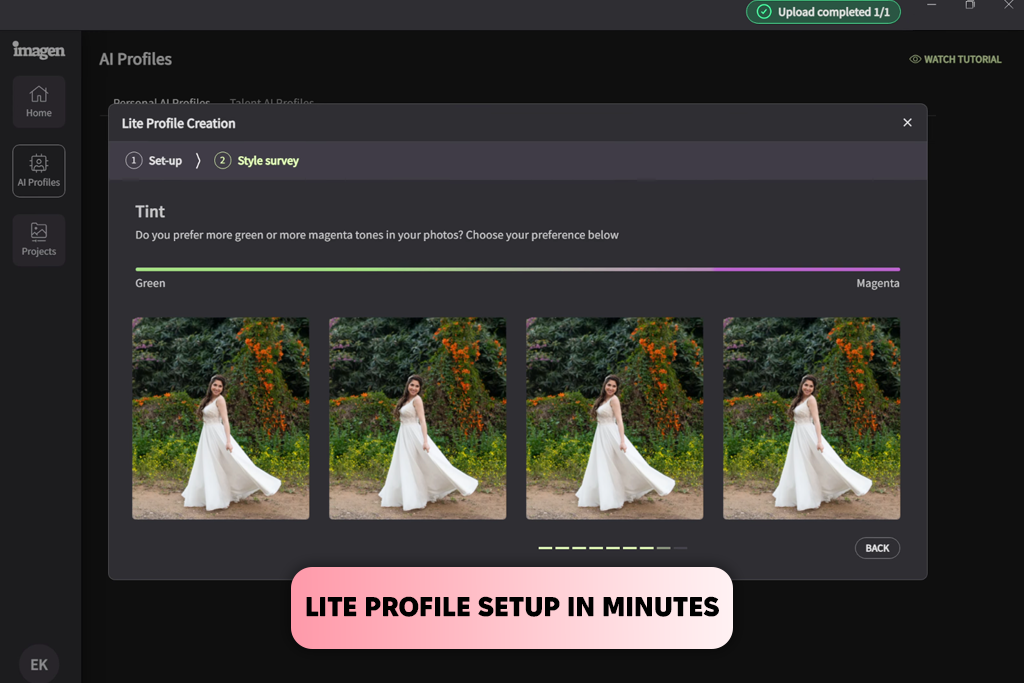Select the Style survey step 2
The width and height of the screenshot is (1024, 683).
(257, 161)
